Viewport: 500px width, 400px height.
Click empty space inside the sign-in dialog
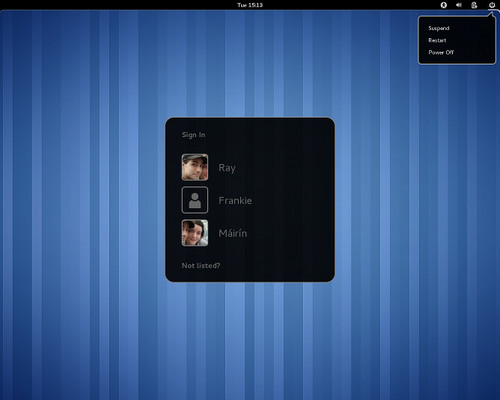coord(293,200)
